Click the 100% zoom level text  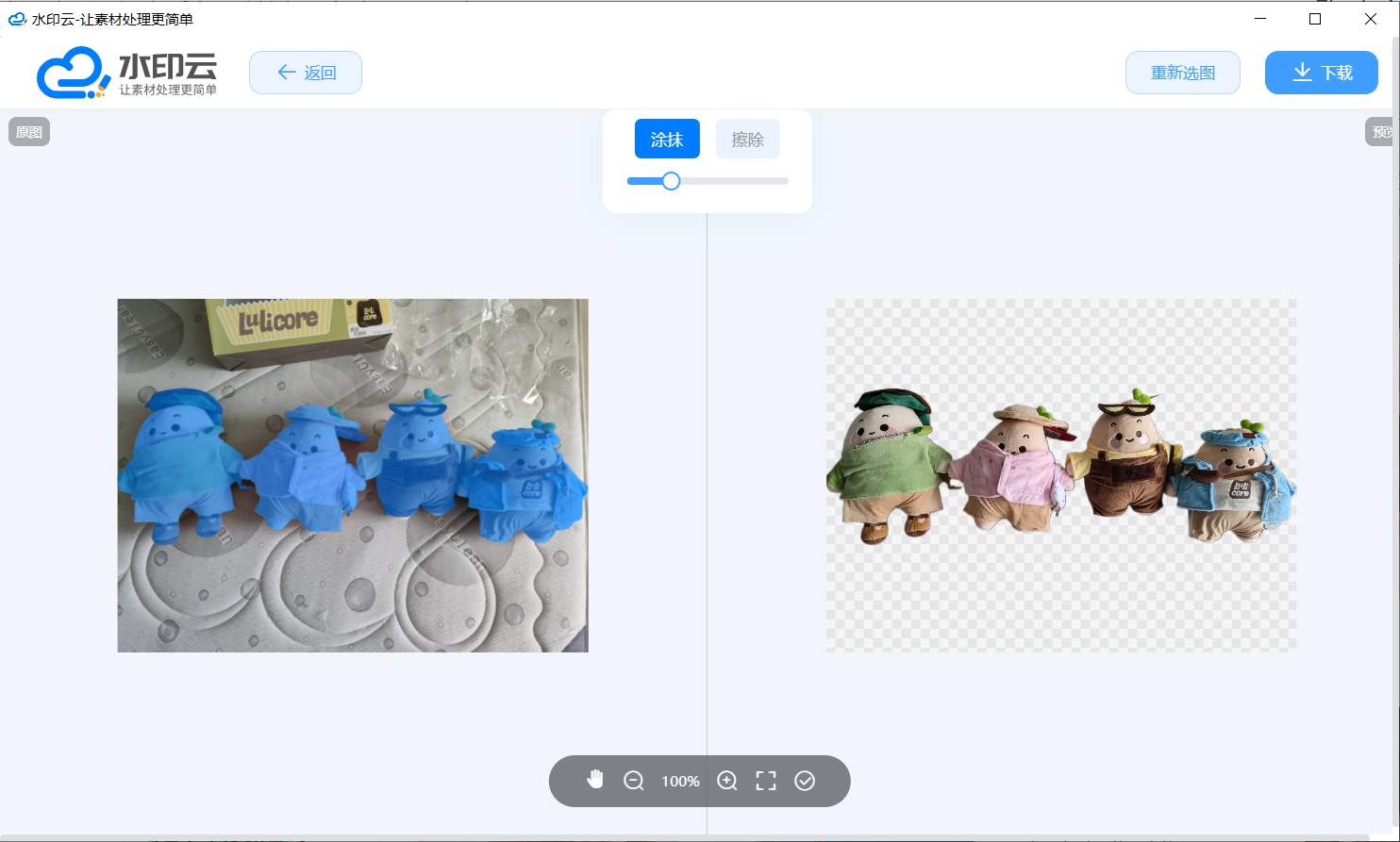click(x=680, y=782)
